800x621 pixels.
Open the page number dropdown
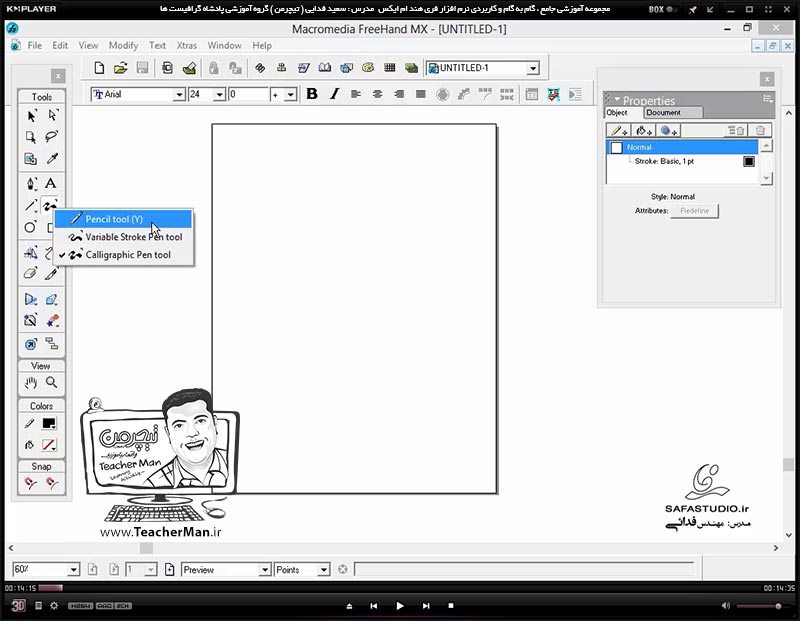[x=151, y=569]
